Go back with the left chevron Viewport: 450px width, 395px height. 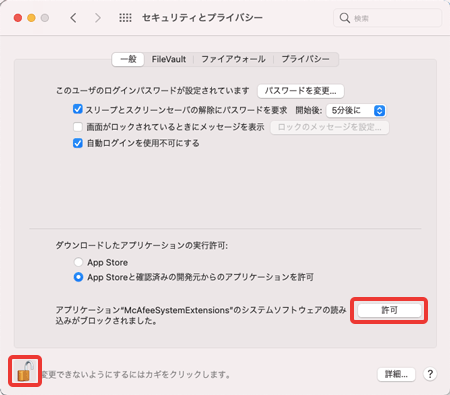click(x=74, y=18)
